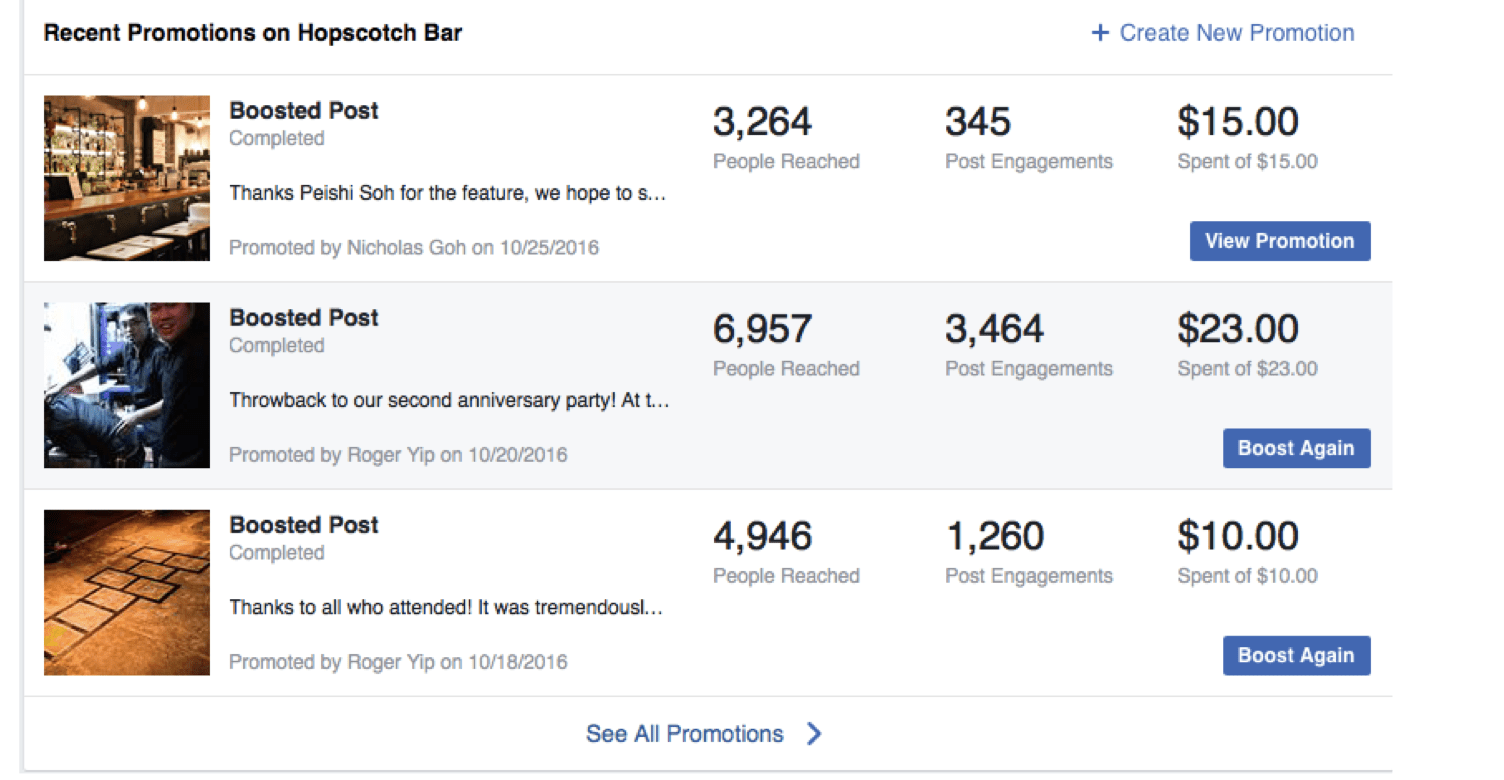
Task: Select the Boosted Post title promoted on 10/18/2016
Action: (x=304, y=525)
